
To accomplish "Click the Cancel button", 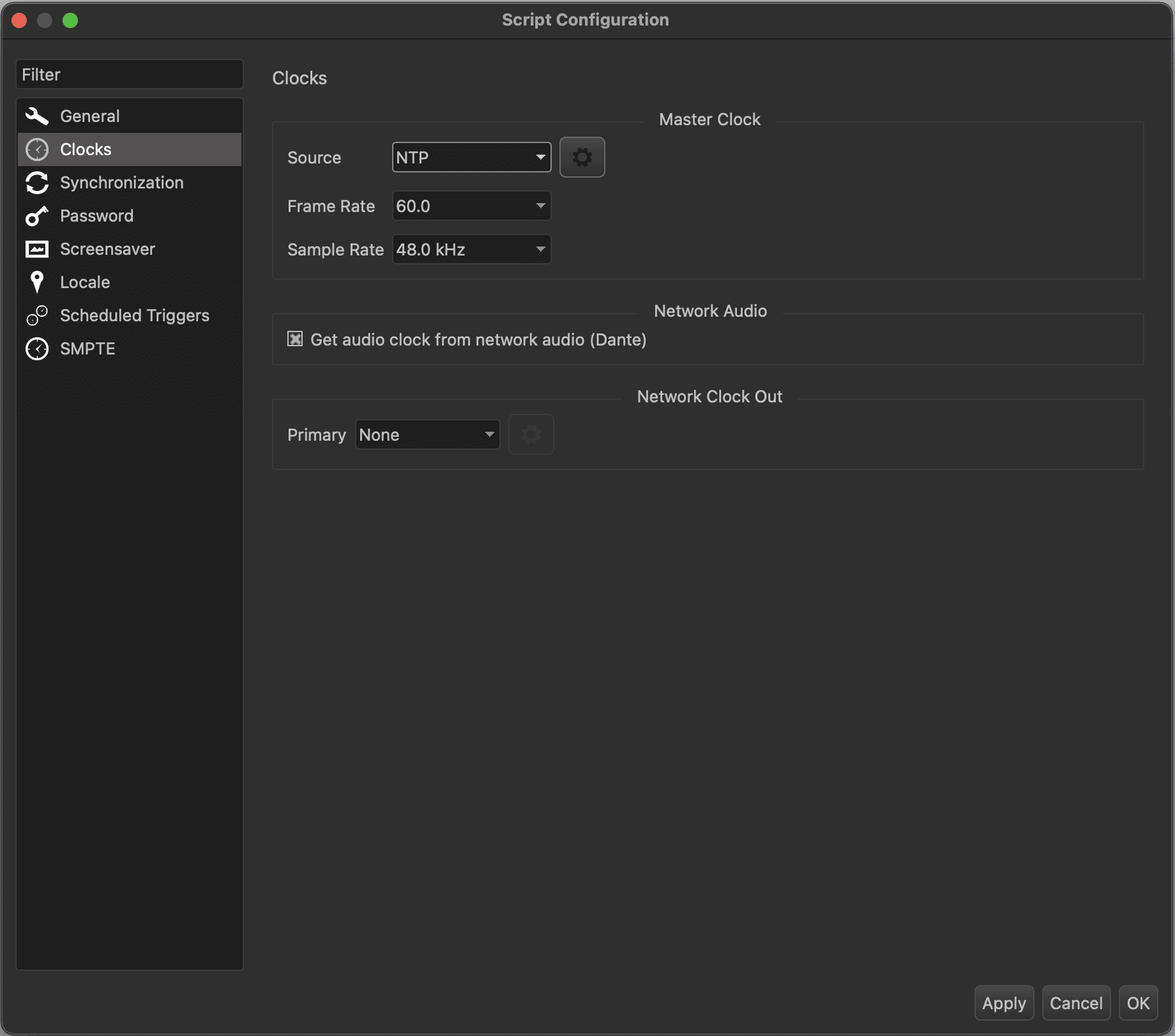I will click(x=1076, y=1003).
